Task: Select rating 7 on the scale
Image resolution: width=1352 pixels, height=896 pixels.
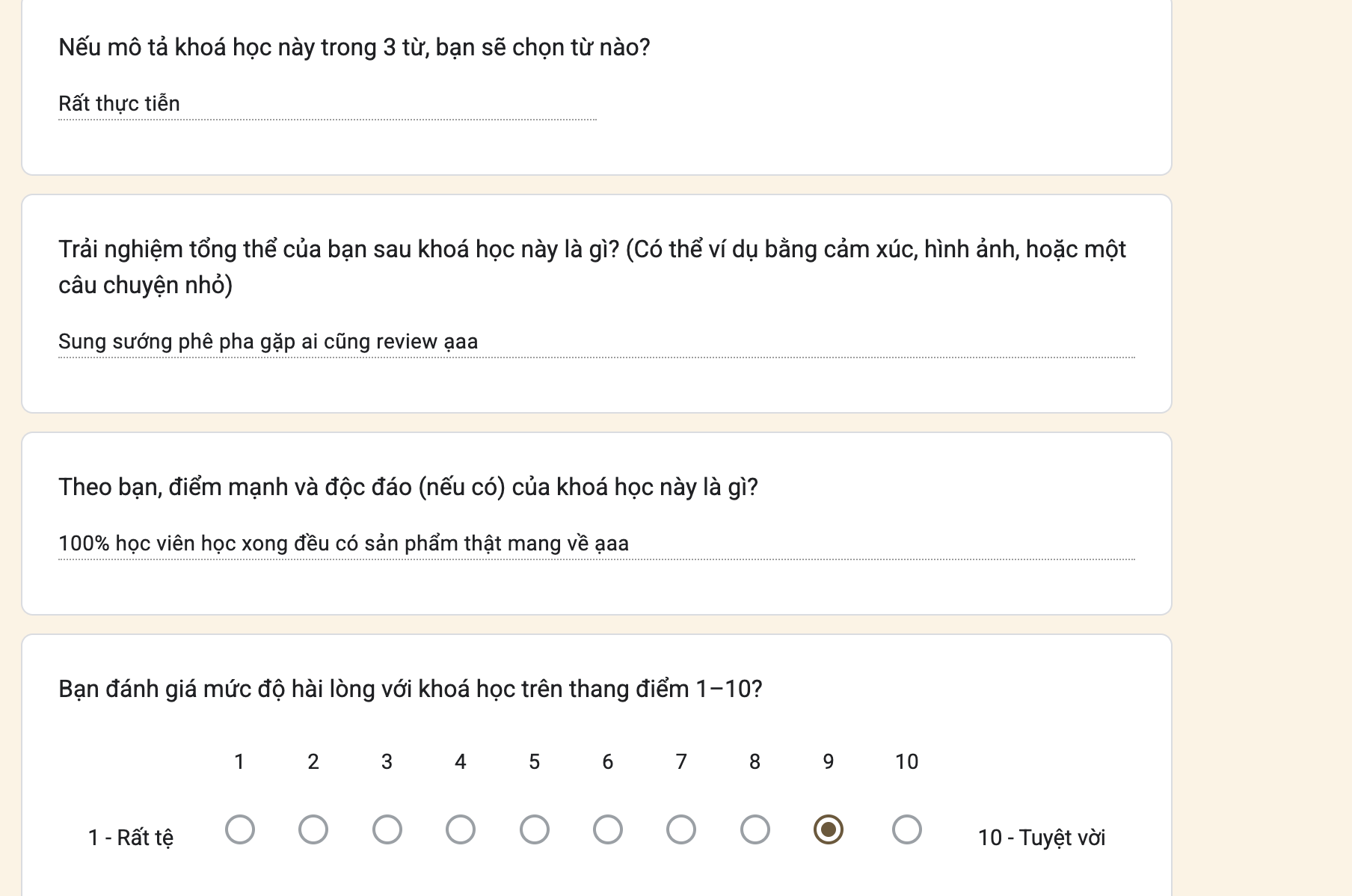Action: tap(680, 829)
